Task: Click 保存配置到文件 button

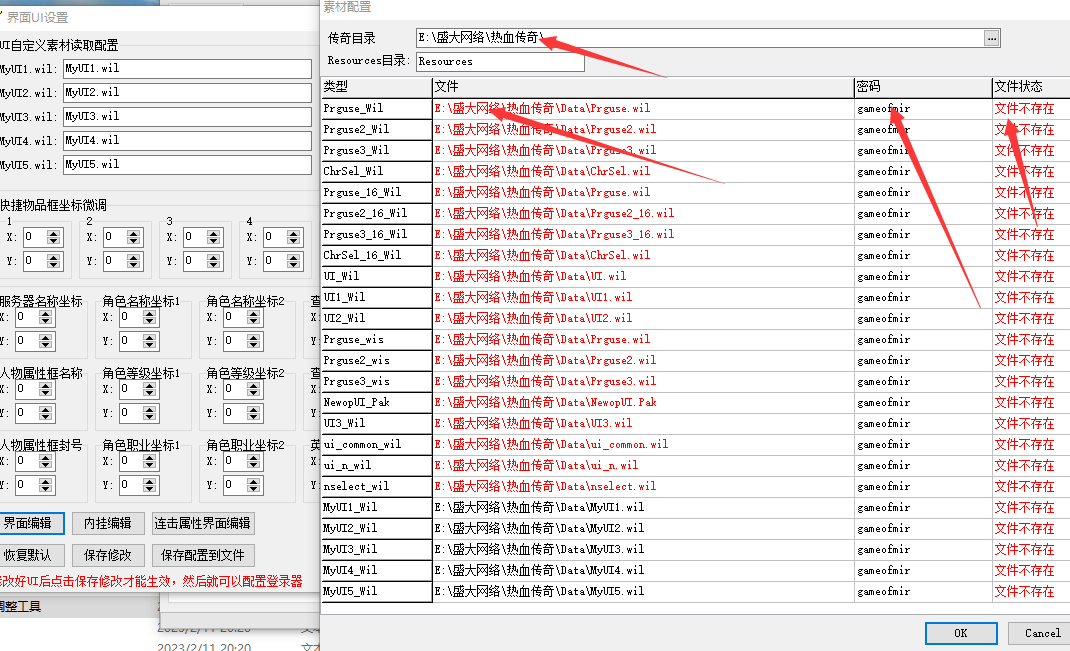Action: (x=202, y=555)
